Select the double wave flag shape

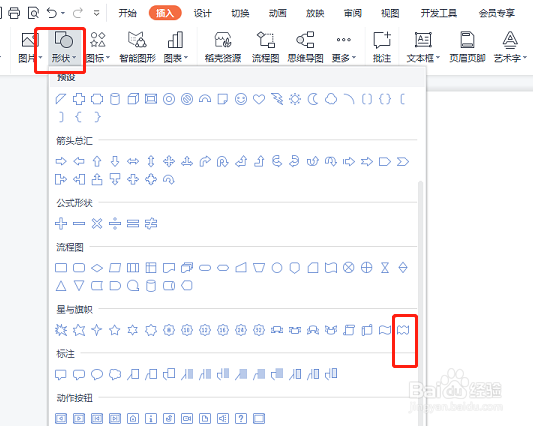click(x=403, y=330)
